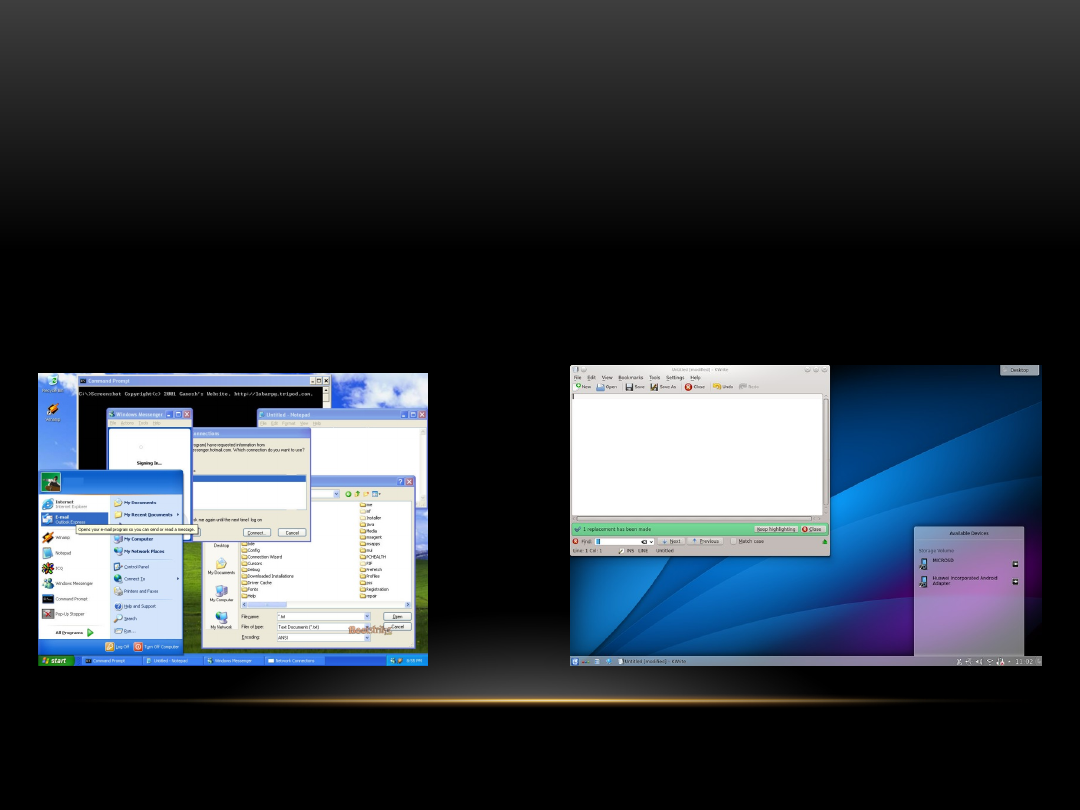
Task: Click the XP Start button on the taskbar
Action: click(x=57, y=660)
